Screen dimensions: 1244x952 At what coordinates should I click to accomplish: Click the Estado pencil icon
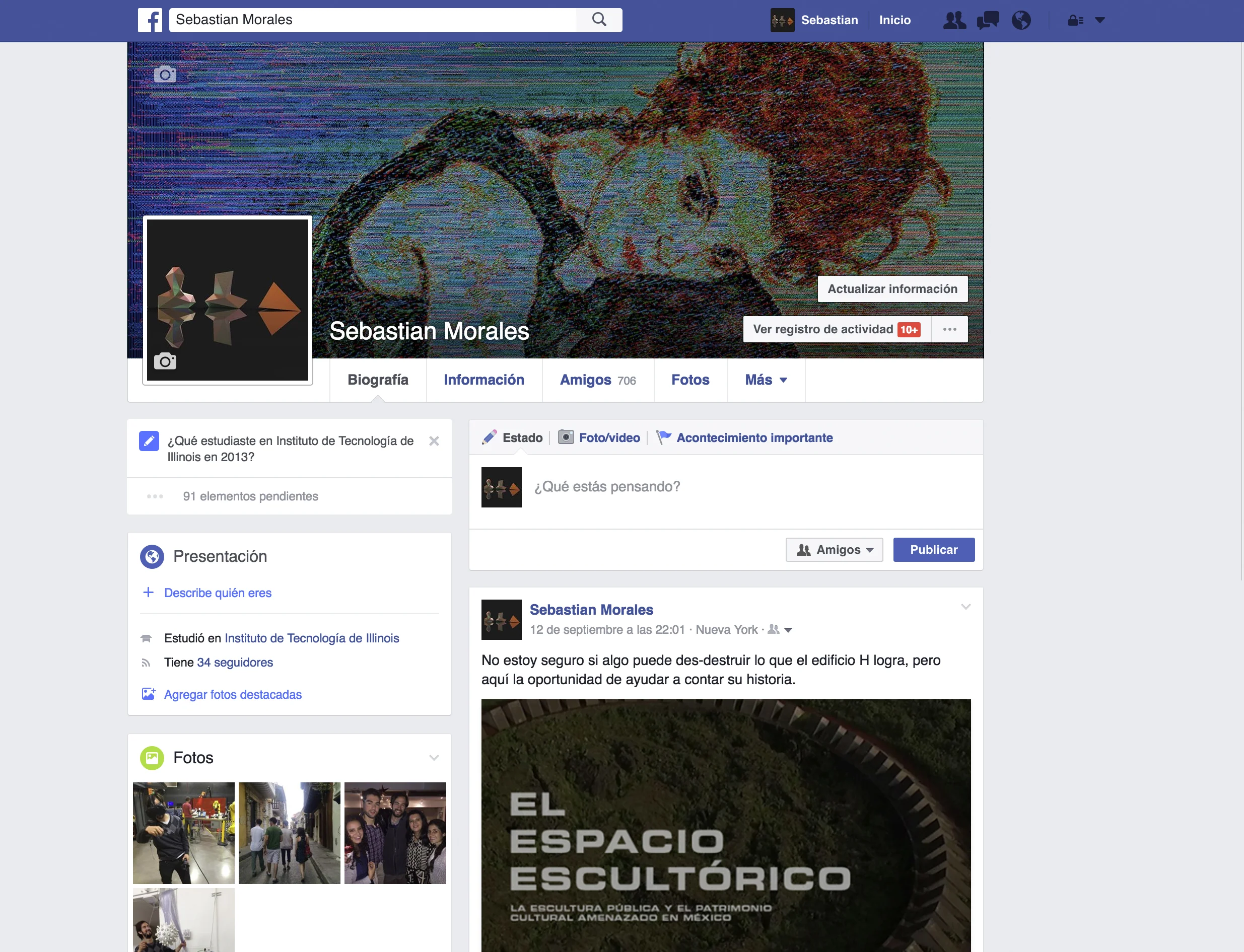[490, 437]
